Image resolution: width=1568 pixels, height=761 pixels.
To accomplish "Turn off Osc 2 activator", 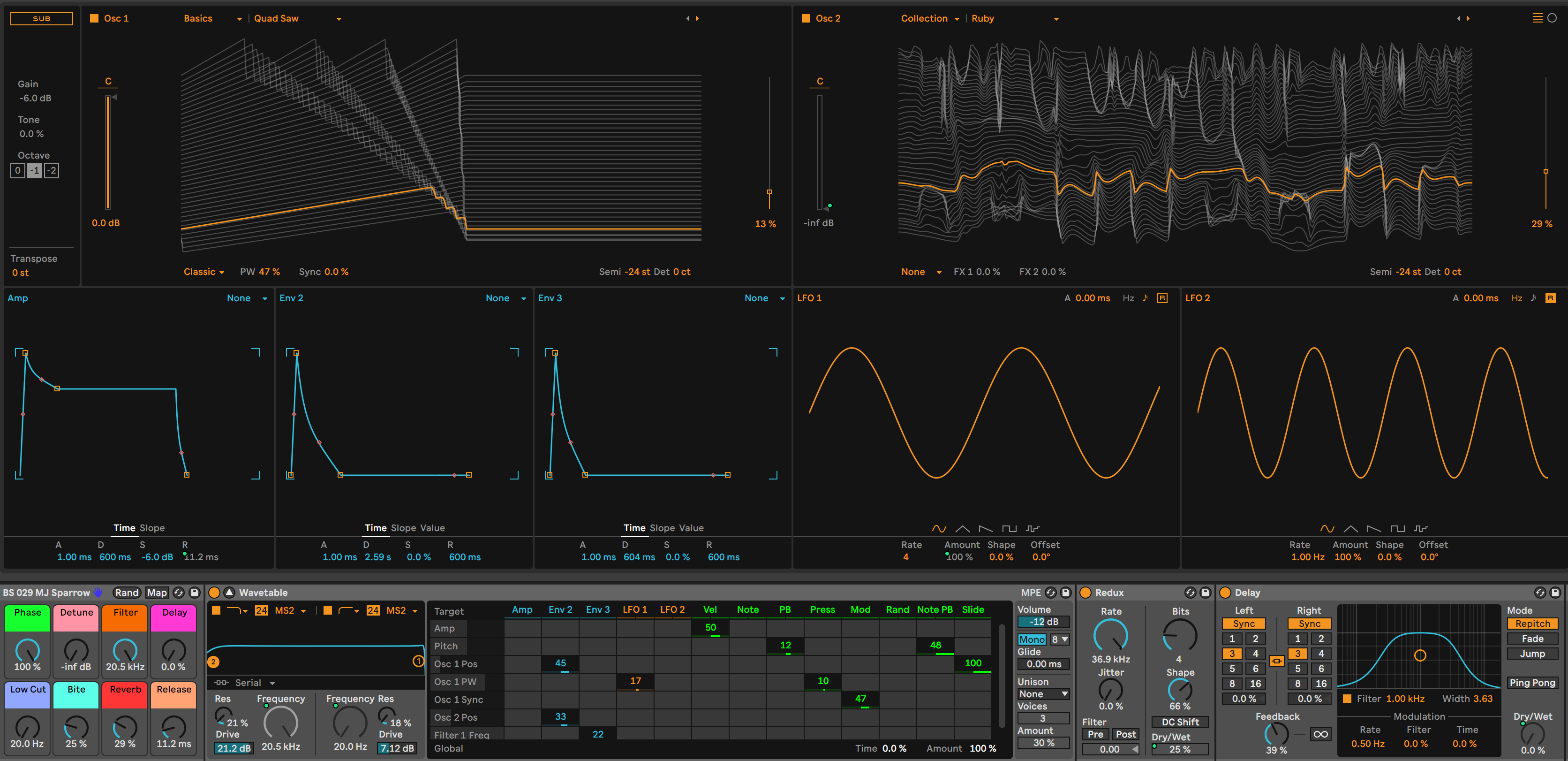I will pyautogui.click(x=805, y=18).
